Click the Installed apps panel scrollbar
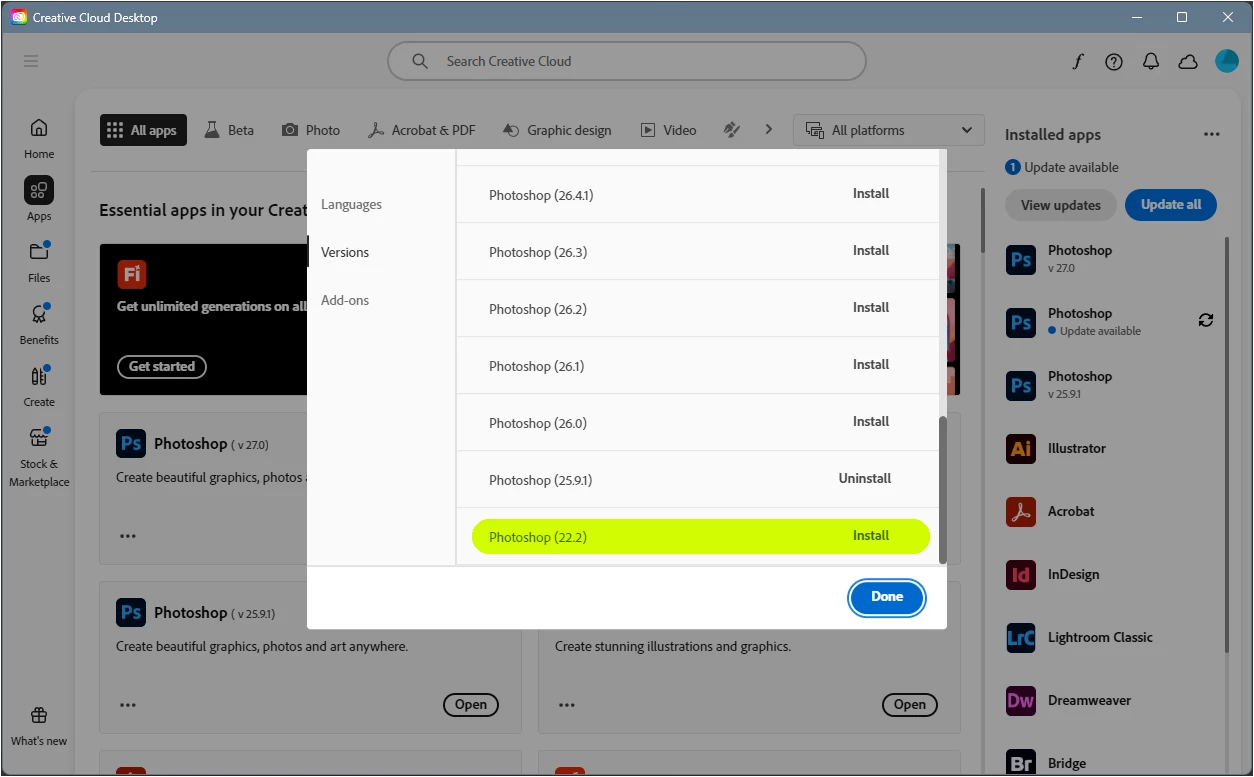Screen dimensions: 1254x777 [1228, 444]
